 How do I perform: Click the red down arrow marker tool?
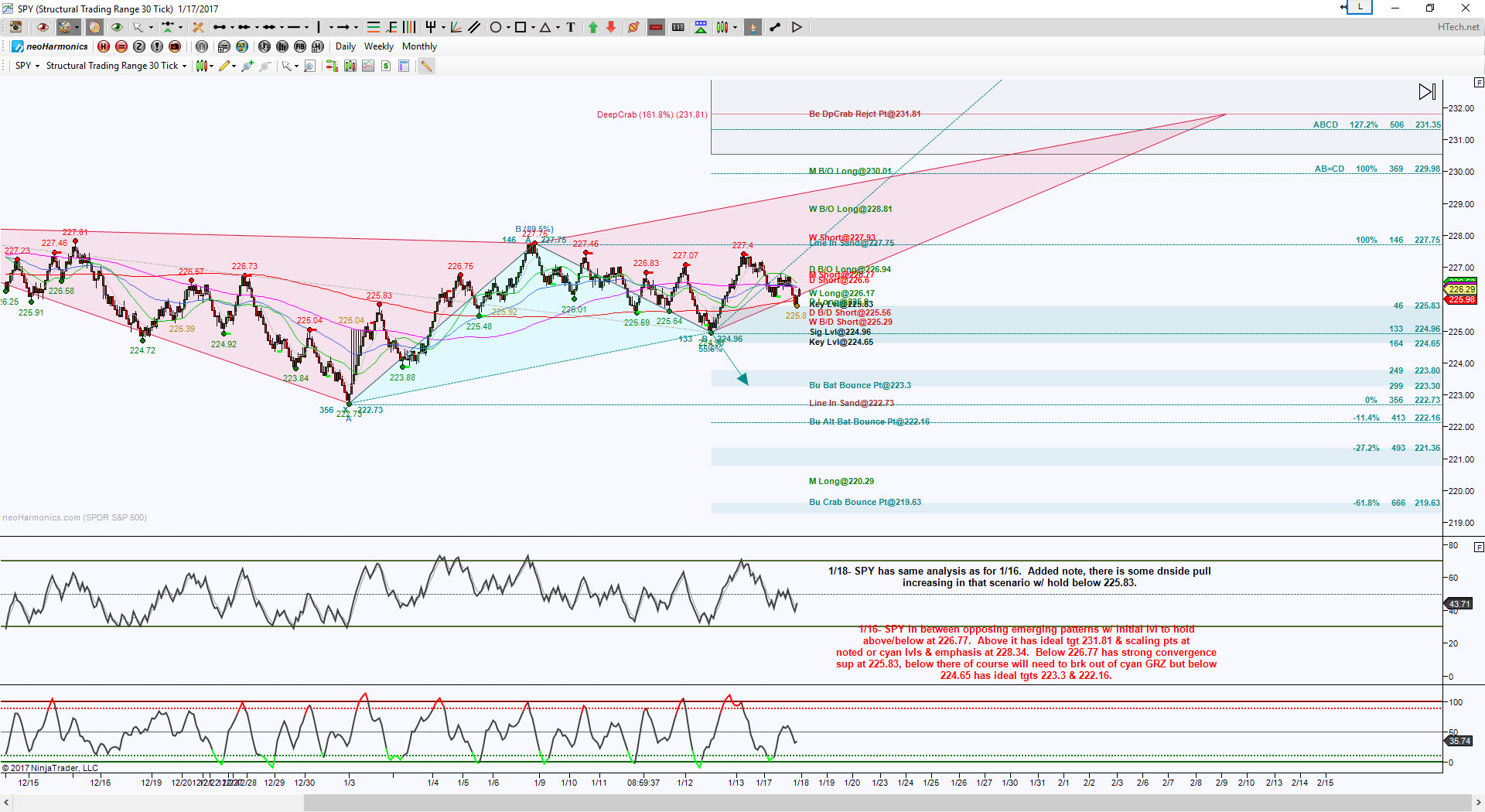pyautogui.click(x=611, y=27)
